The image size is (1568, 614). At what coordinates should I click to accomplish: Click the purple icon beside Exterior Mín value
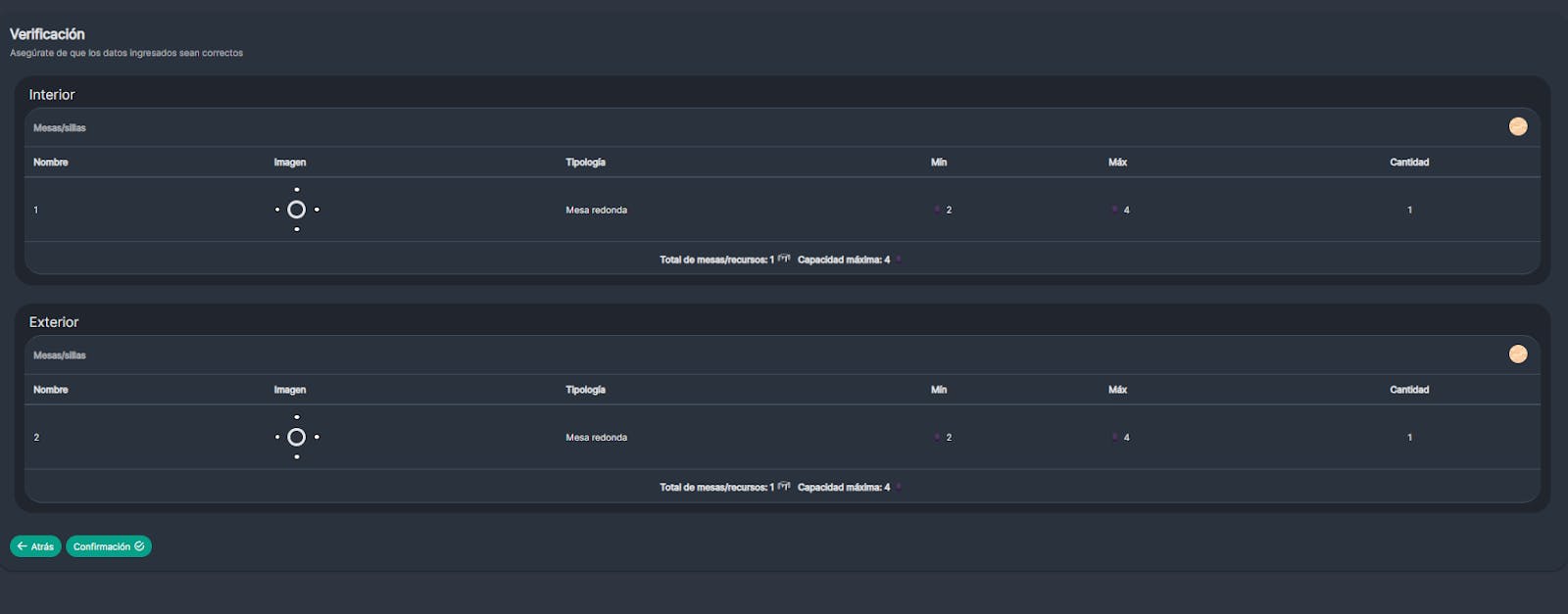pos(937,437)
